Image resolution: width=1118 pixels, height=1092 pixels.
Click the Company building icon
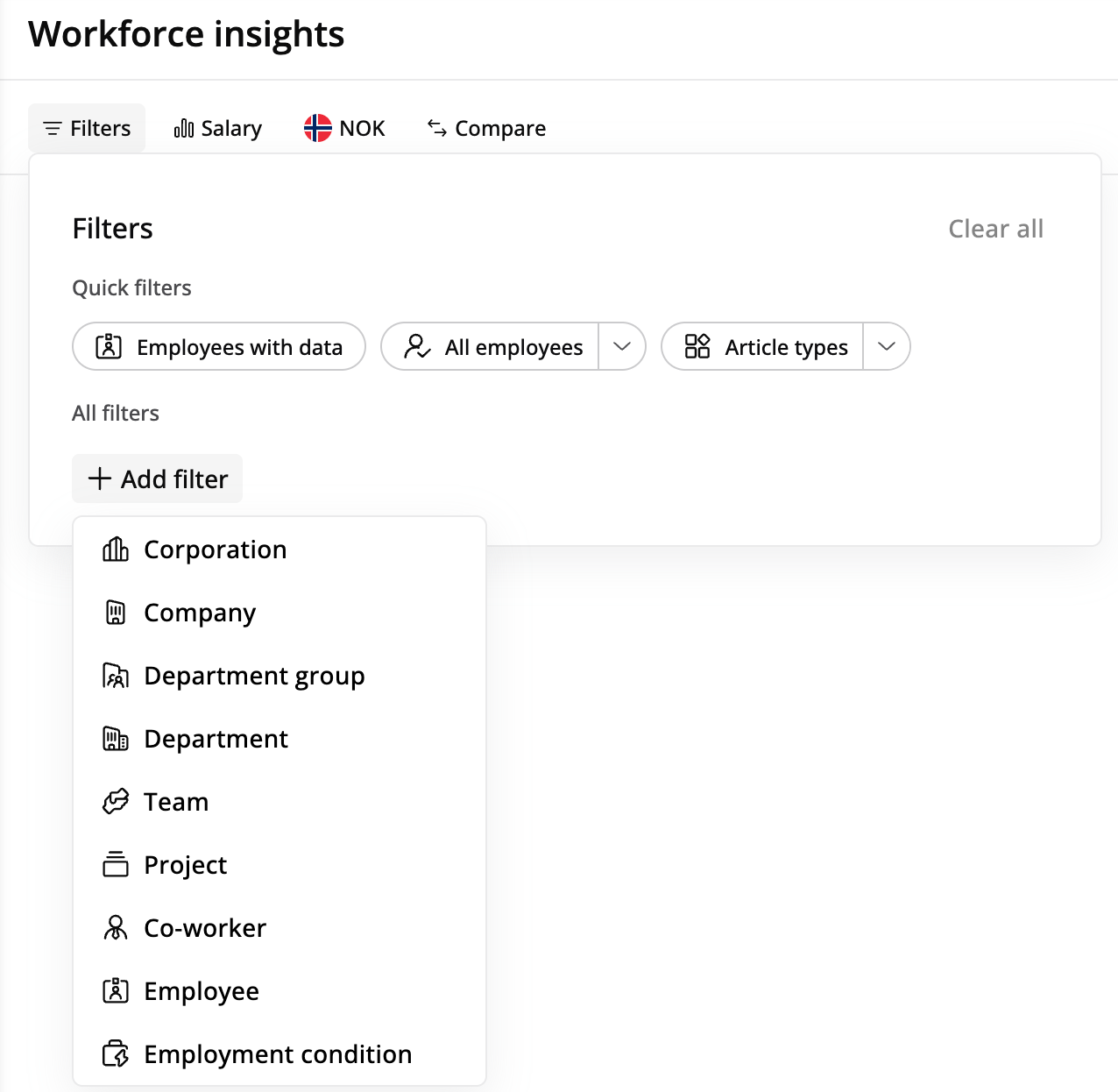[x=116, y=613]
